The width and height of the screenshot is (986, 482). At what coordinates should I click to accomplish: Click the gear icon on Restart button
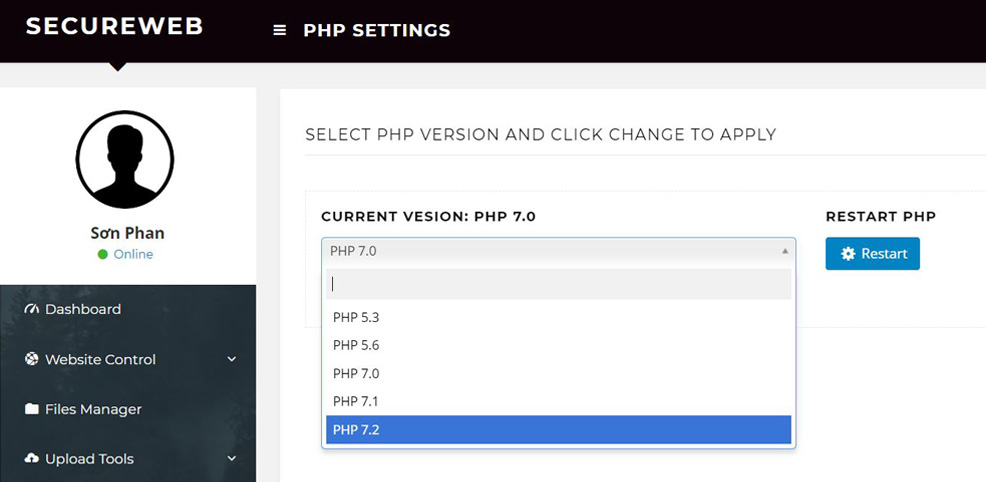point(848,254)
